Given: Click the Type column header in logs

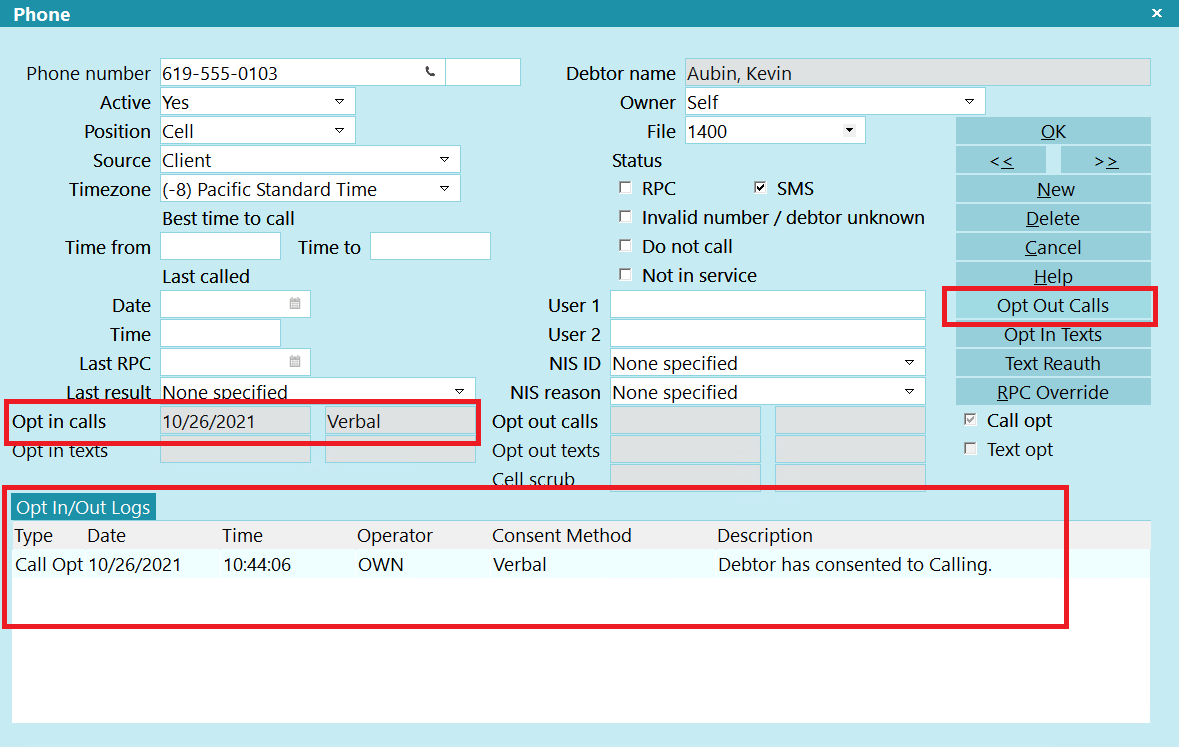Looking at the screenshot, I should click(34, 536).
